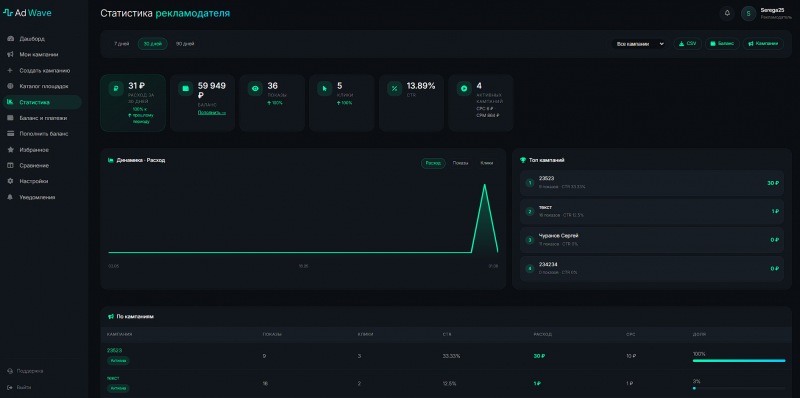This screenshot has height=398, width=800.
Task: Click the card icon for Пополнить баланс
Action: 10,134
